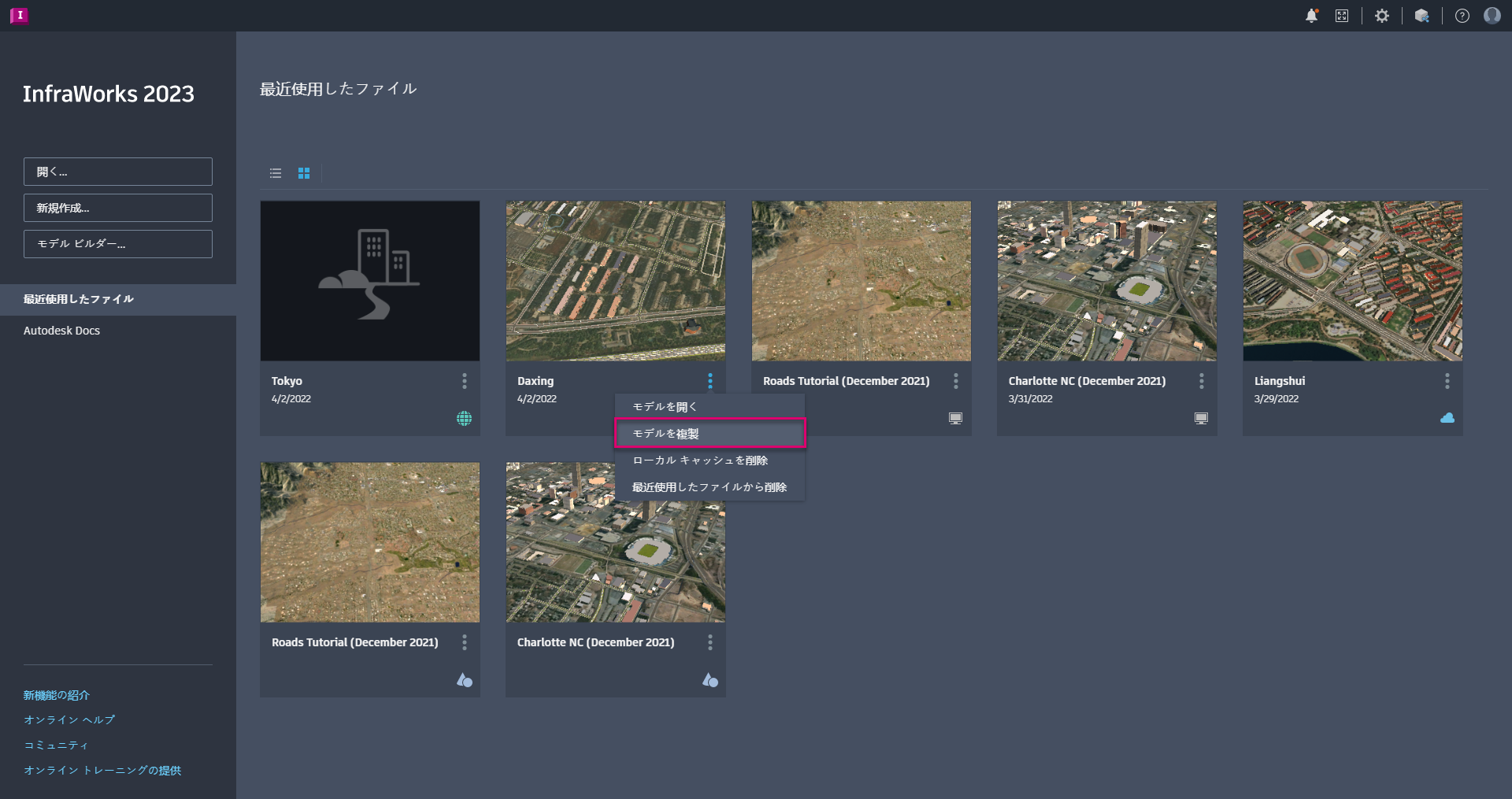The image size is (1512, 799).
Task: Choose ローカル キャッシュを削除 menu entry
Action: pyautogui.click(x=710, y=461)
